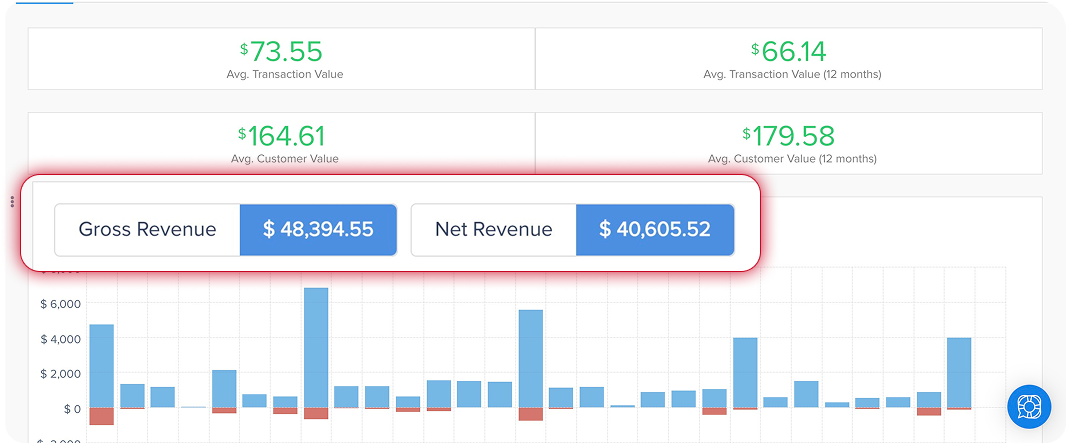This screenshot has height=443, width=1066.
Task: Click the Avg. Transaction Value caption text
Action: 286,74
